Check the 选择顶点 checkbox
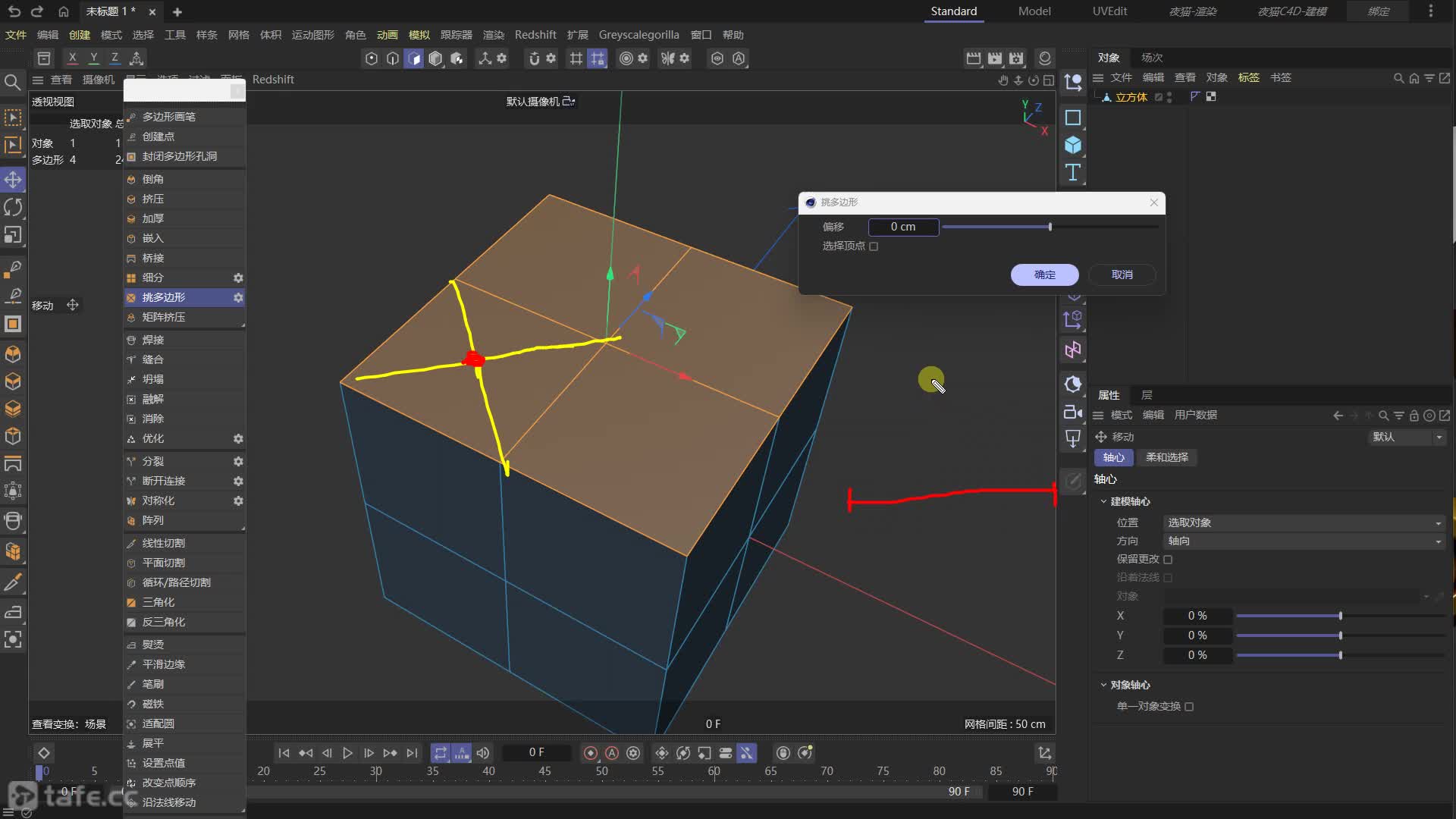This screenshot has height=819, width=1456. point(874,246)
